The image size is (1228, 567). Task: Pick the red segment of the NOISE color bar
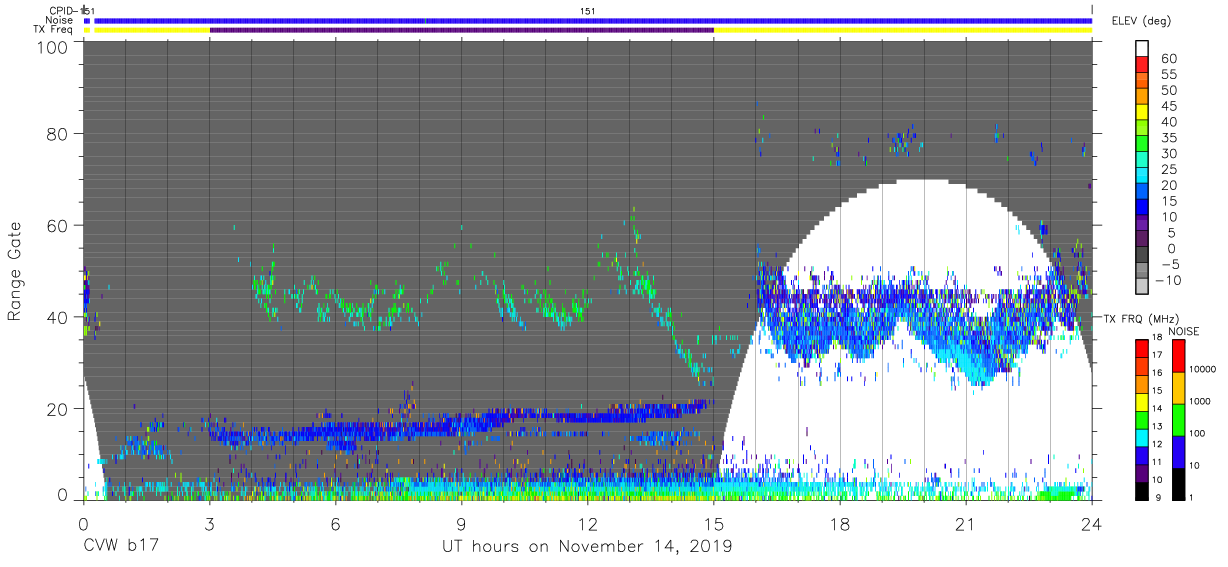tap(1179, 356)
